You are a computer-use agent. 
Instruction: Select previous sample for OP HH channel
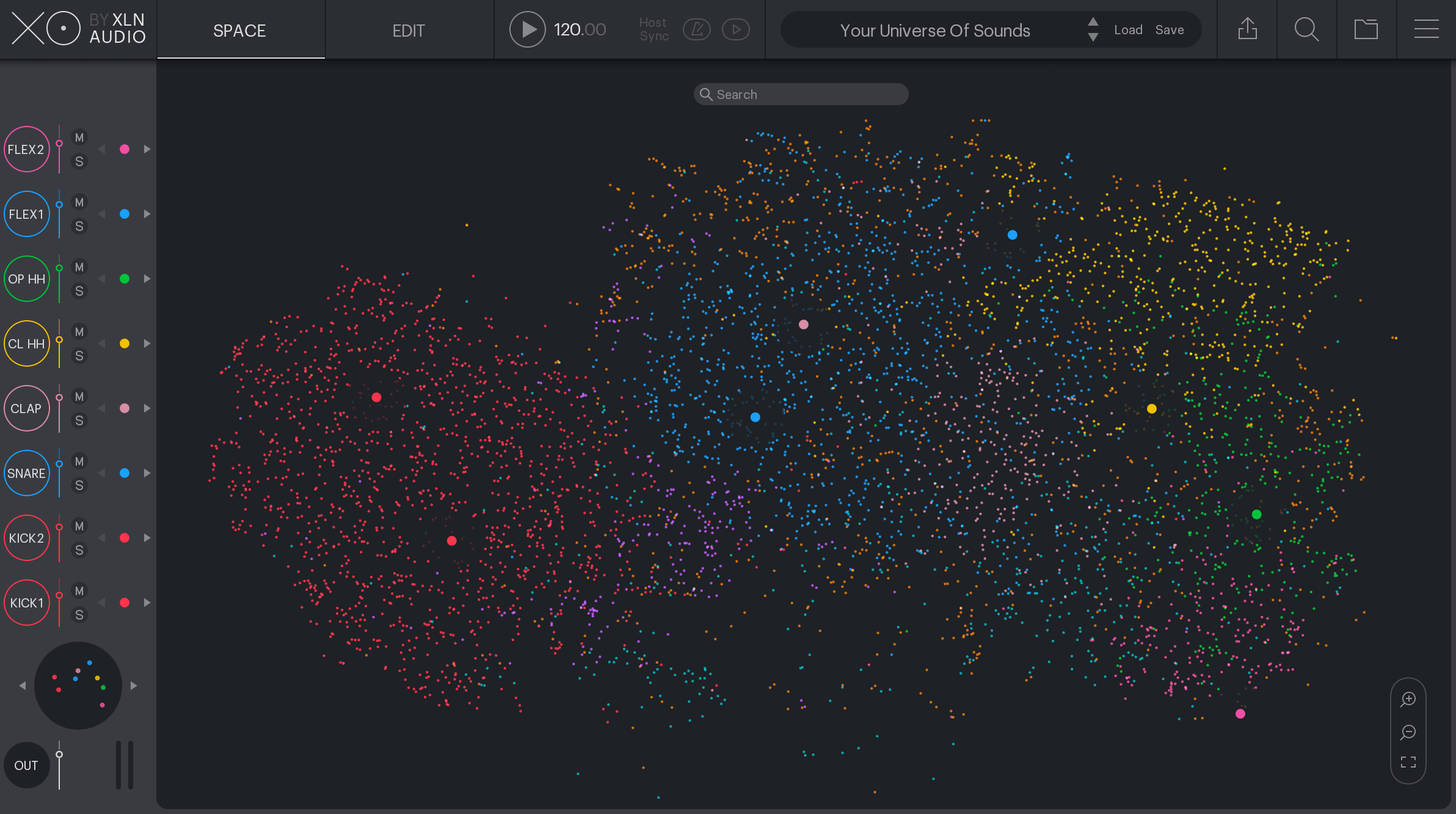102,279
